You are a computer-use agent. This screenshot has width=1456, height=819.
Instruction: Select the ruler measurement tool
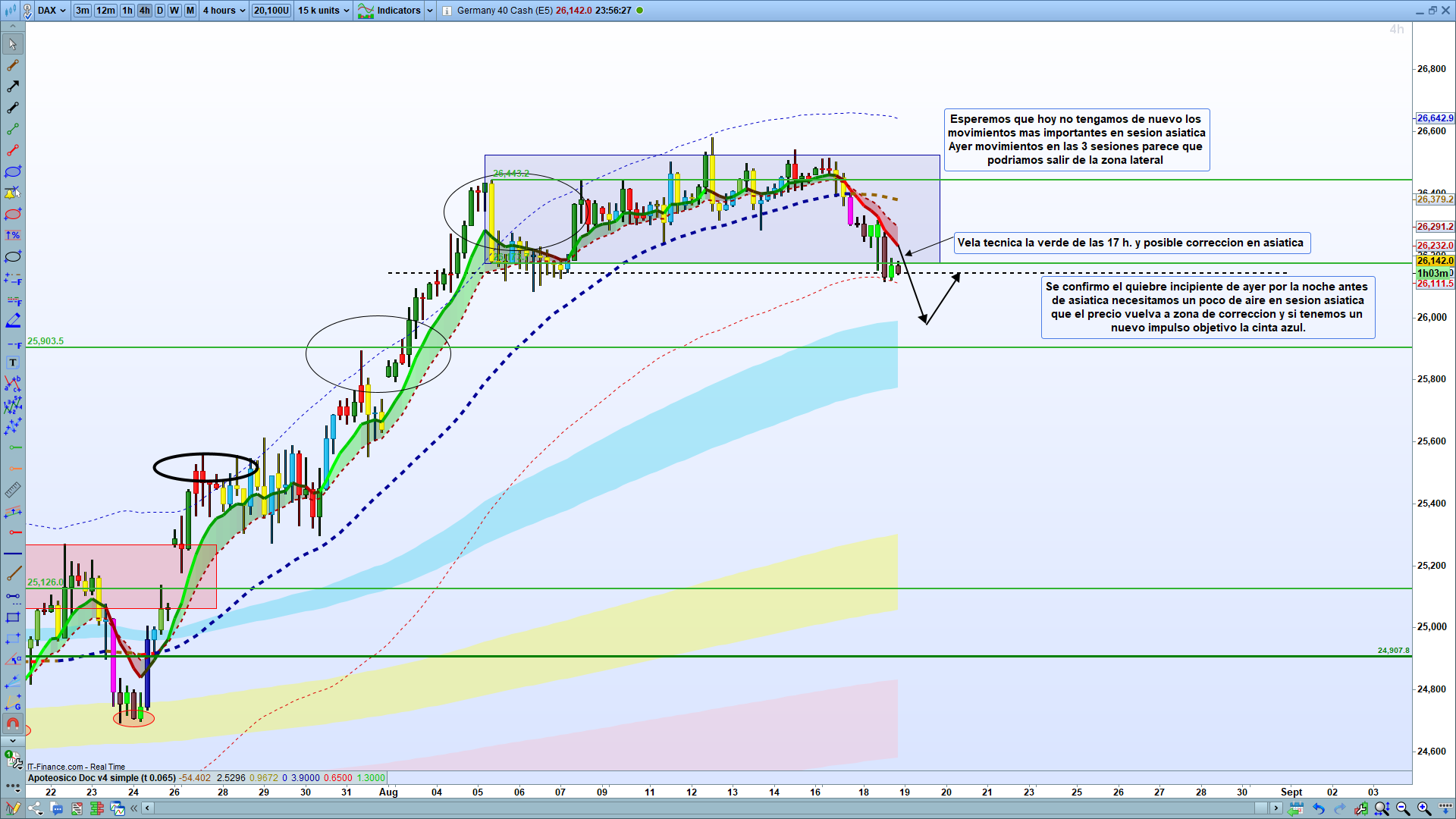click(x=13, y=490)
